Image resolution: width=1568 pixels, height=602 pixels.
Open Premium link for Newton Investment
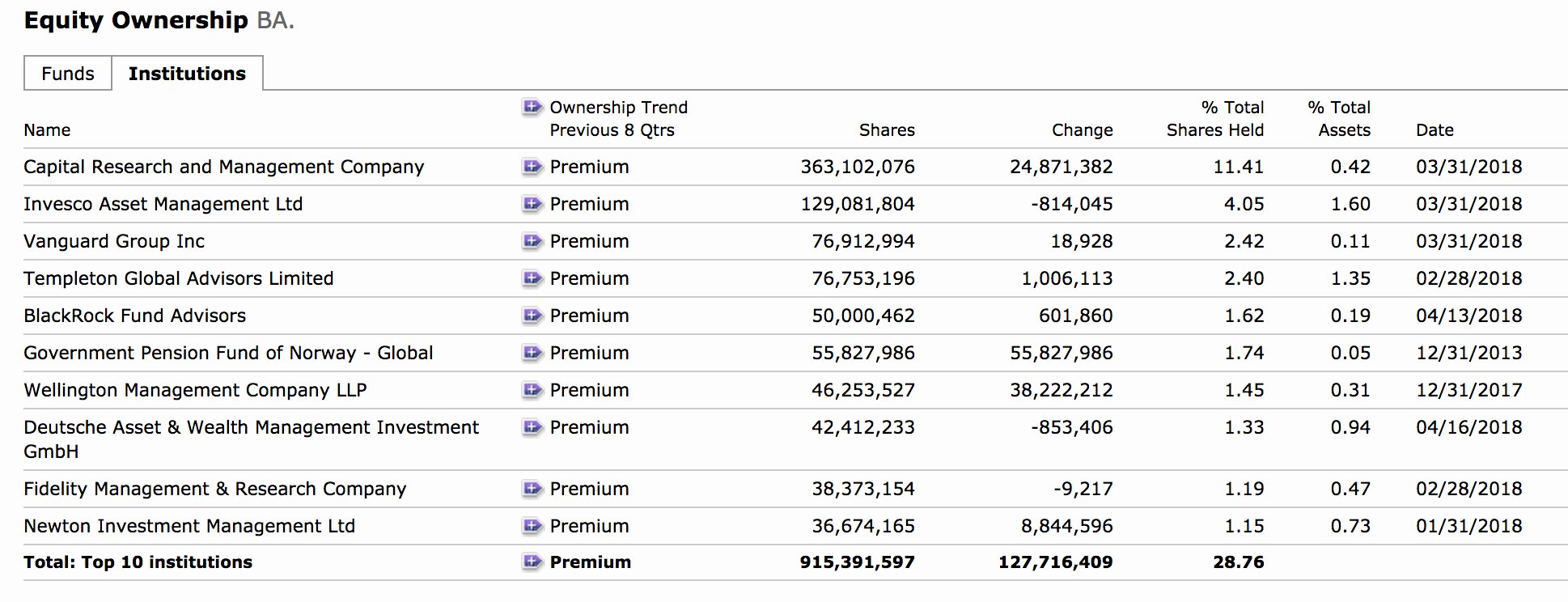click(x=589, y=526)
